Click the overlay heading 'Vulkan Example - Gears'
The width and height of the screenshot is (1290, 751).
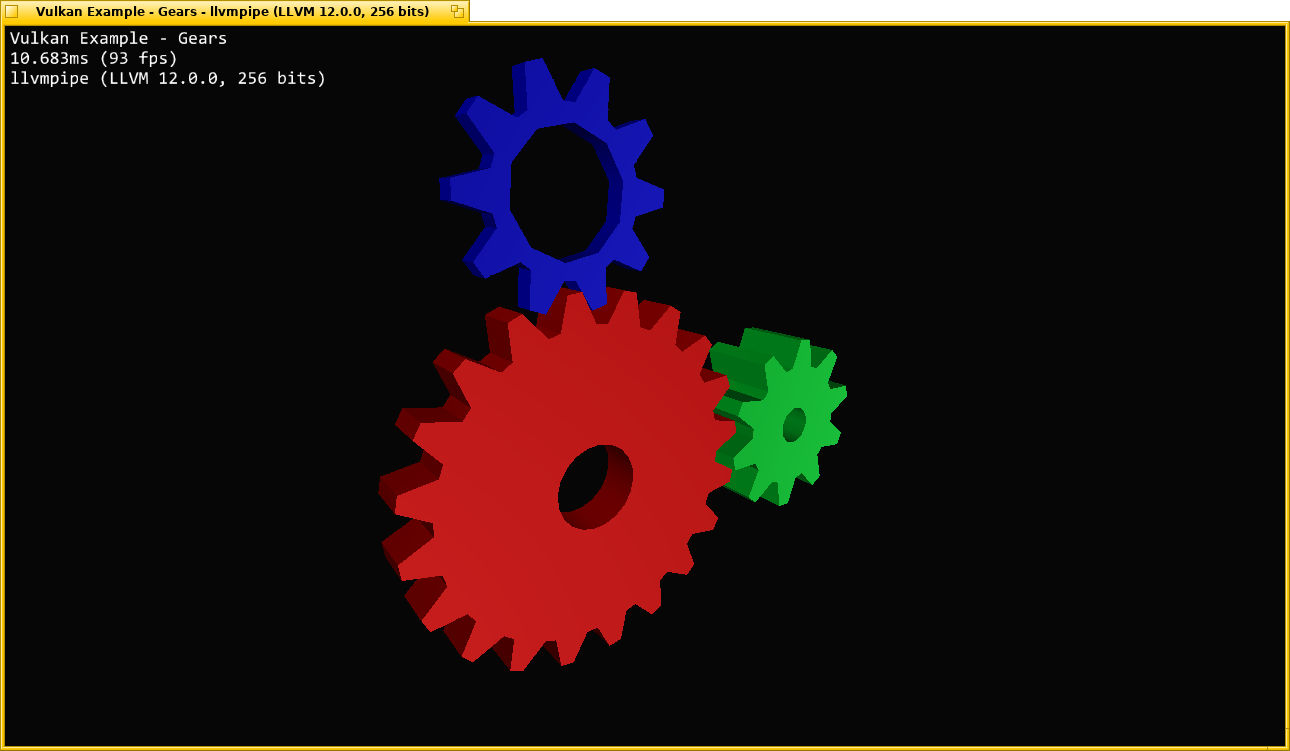(118, 39)
